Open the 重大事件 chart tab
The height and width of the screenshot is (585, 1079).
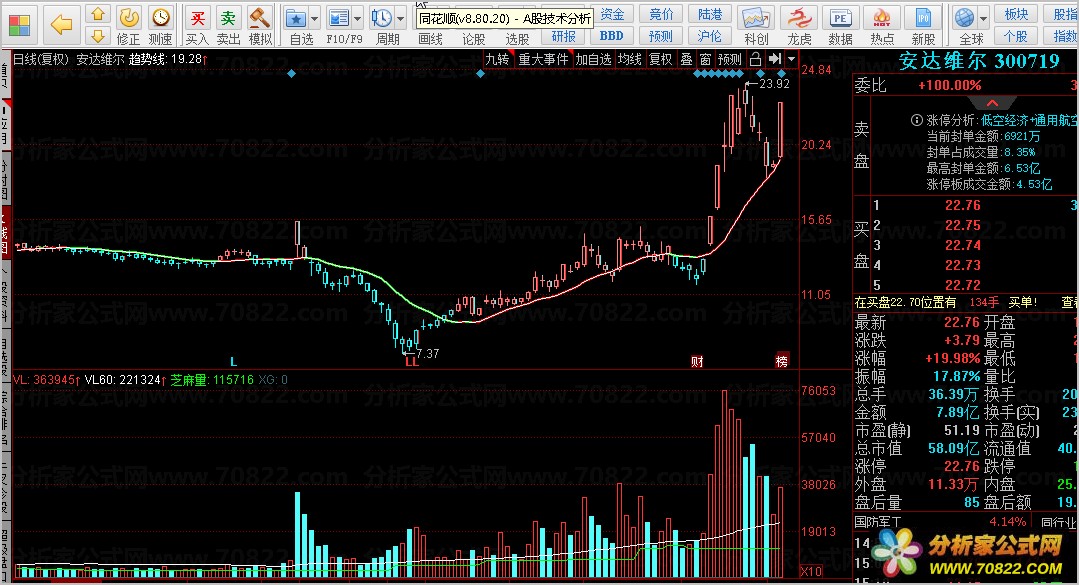point(543,60)
